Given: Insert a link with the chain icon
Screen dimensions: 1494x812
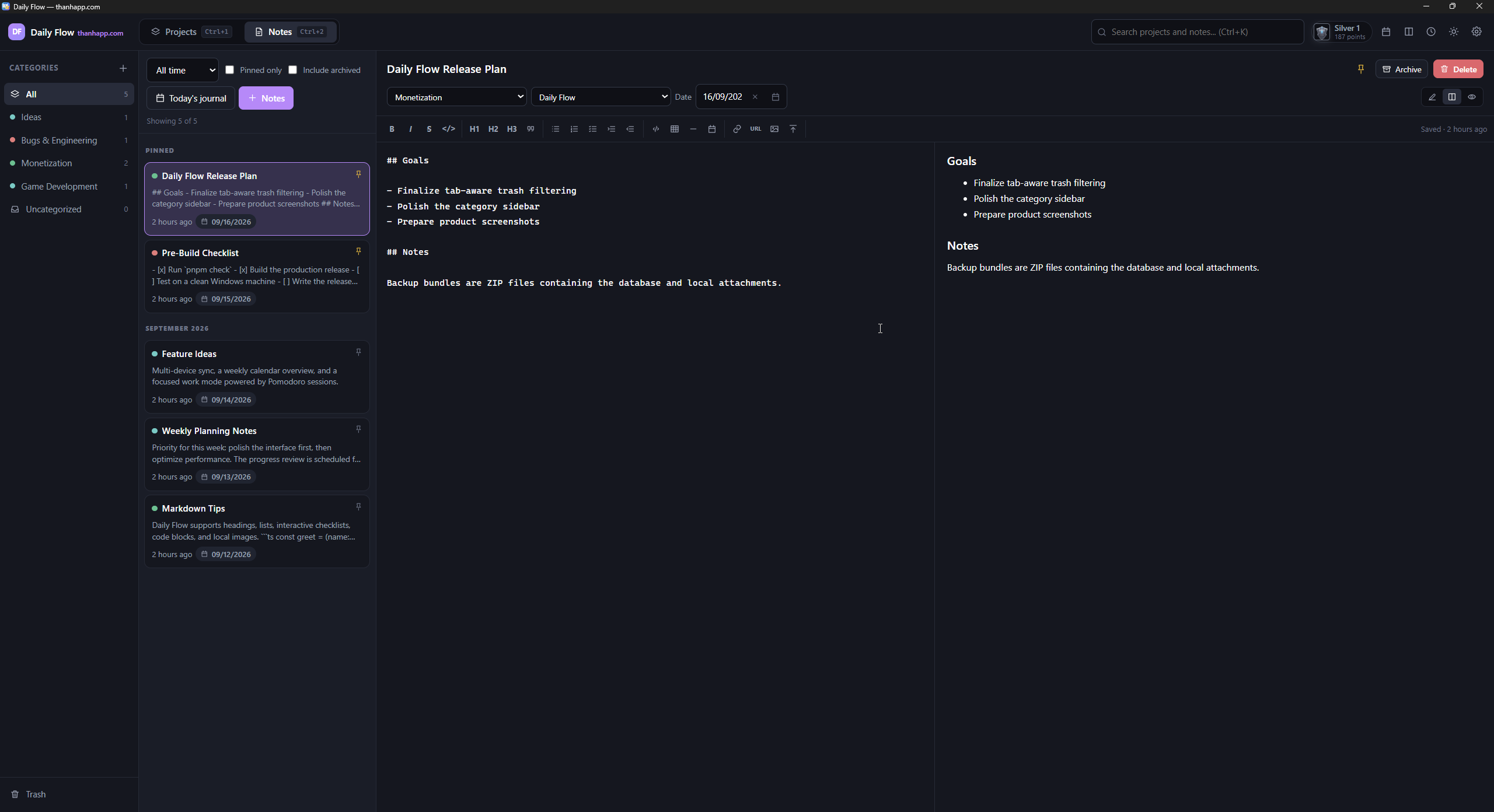Looking at the screenshot, I should click(737, 129).
